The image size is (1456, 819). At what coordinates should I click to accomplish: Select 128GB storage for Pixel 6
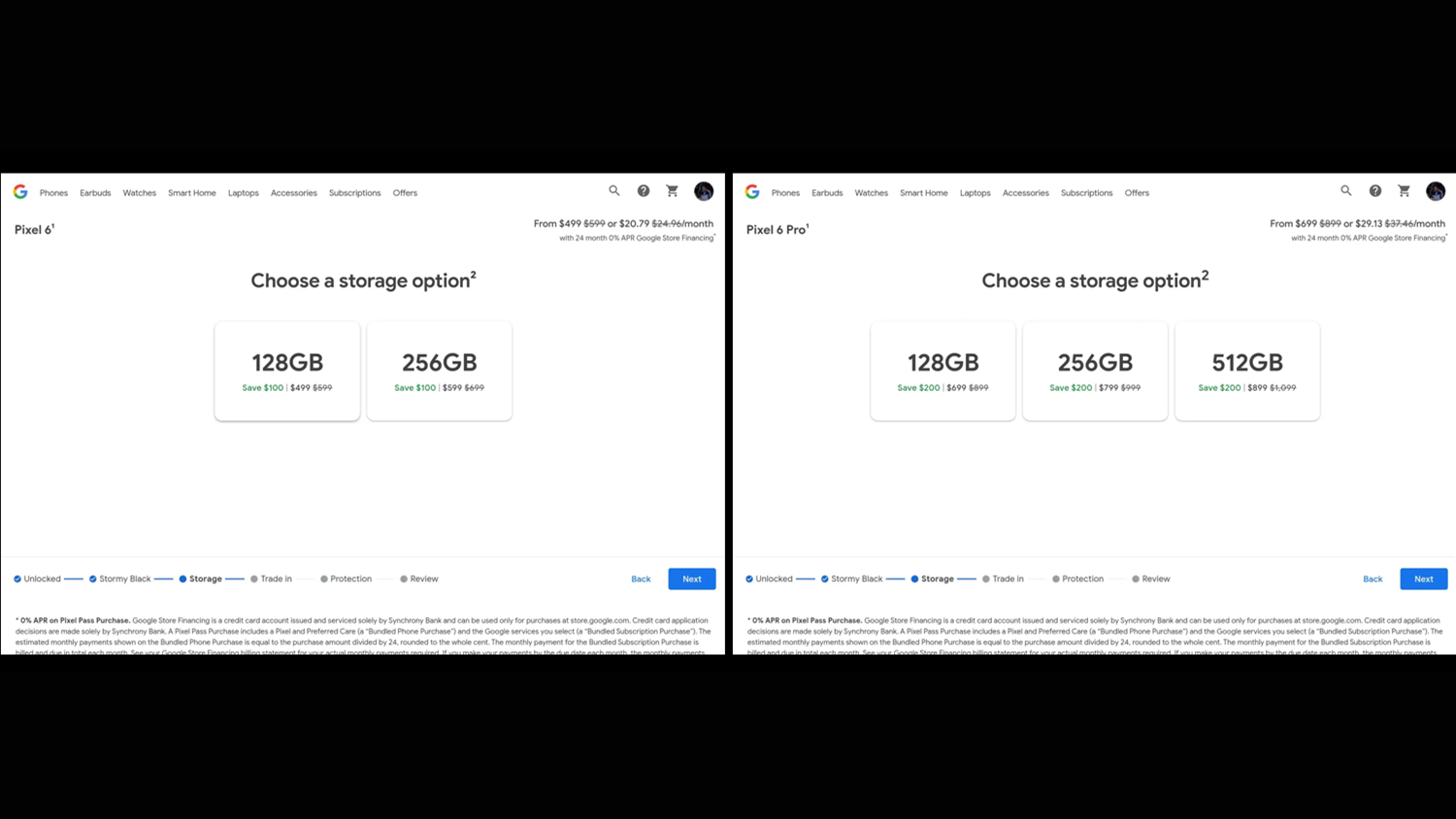coord(287,372)
